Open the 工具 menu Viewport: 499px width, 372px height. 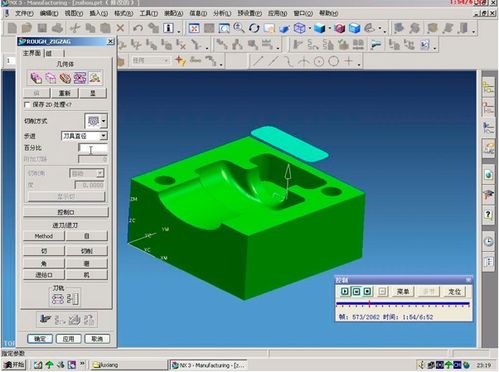coord(148,13)
